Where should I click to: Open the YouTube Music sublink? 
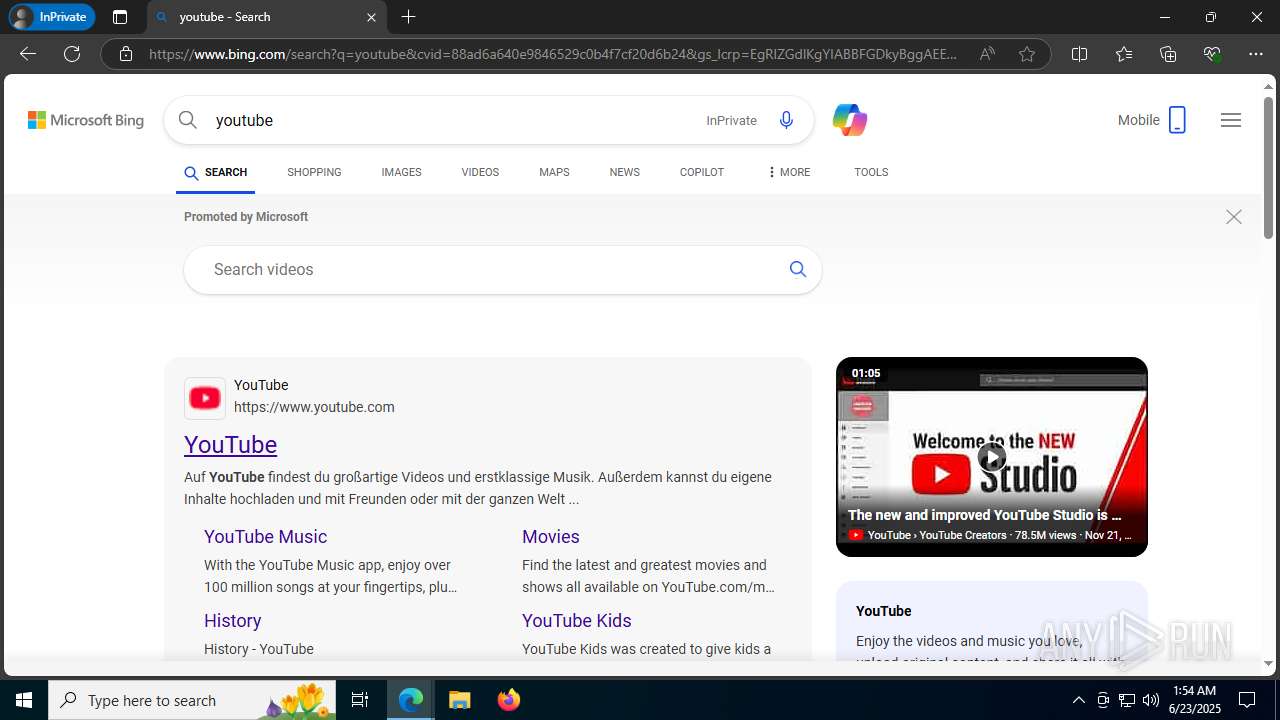pos(265,537)
